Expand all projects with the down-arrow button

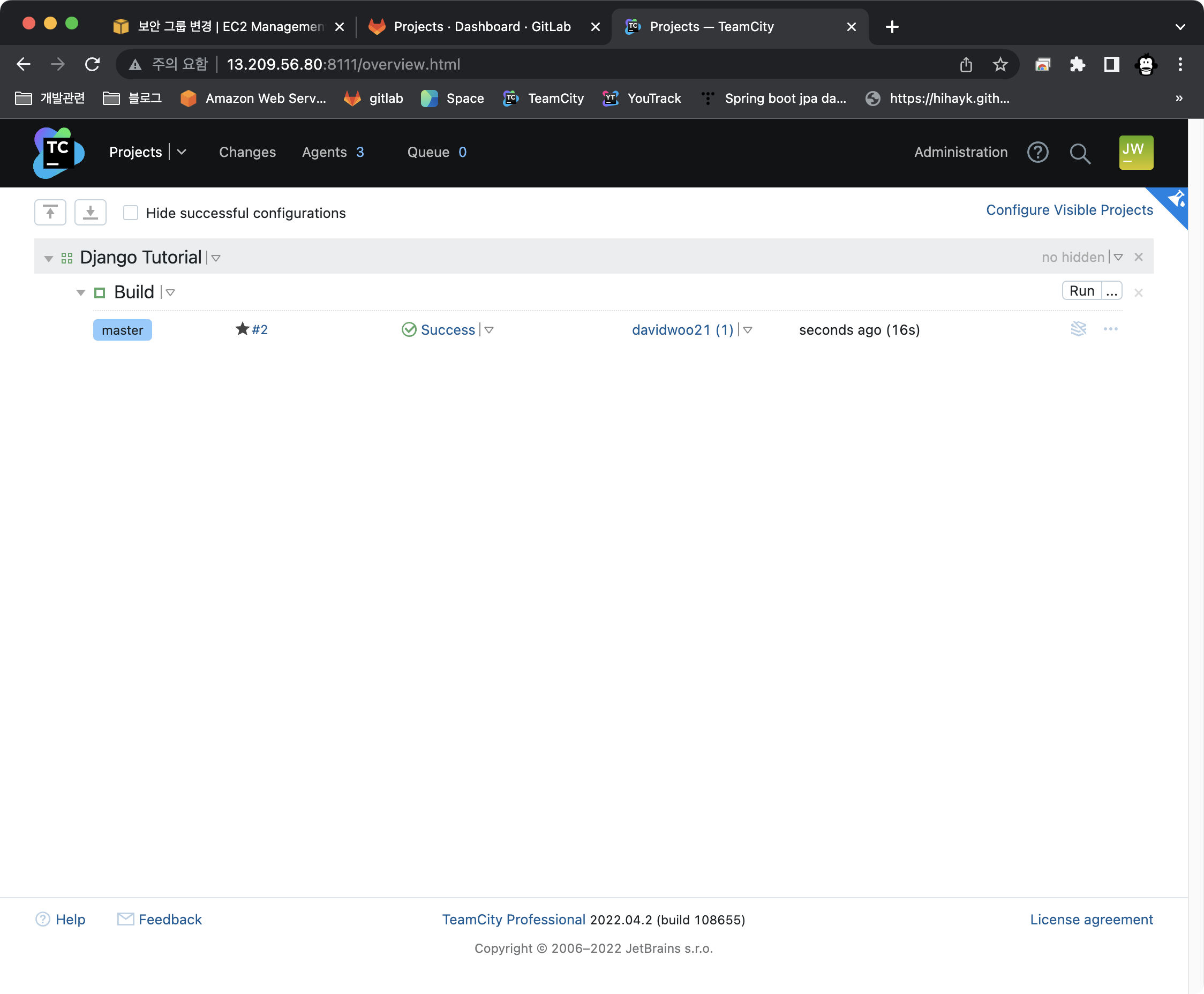[91, 213]
